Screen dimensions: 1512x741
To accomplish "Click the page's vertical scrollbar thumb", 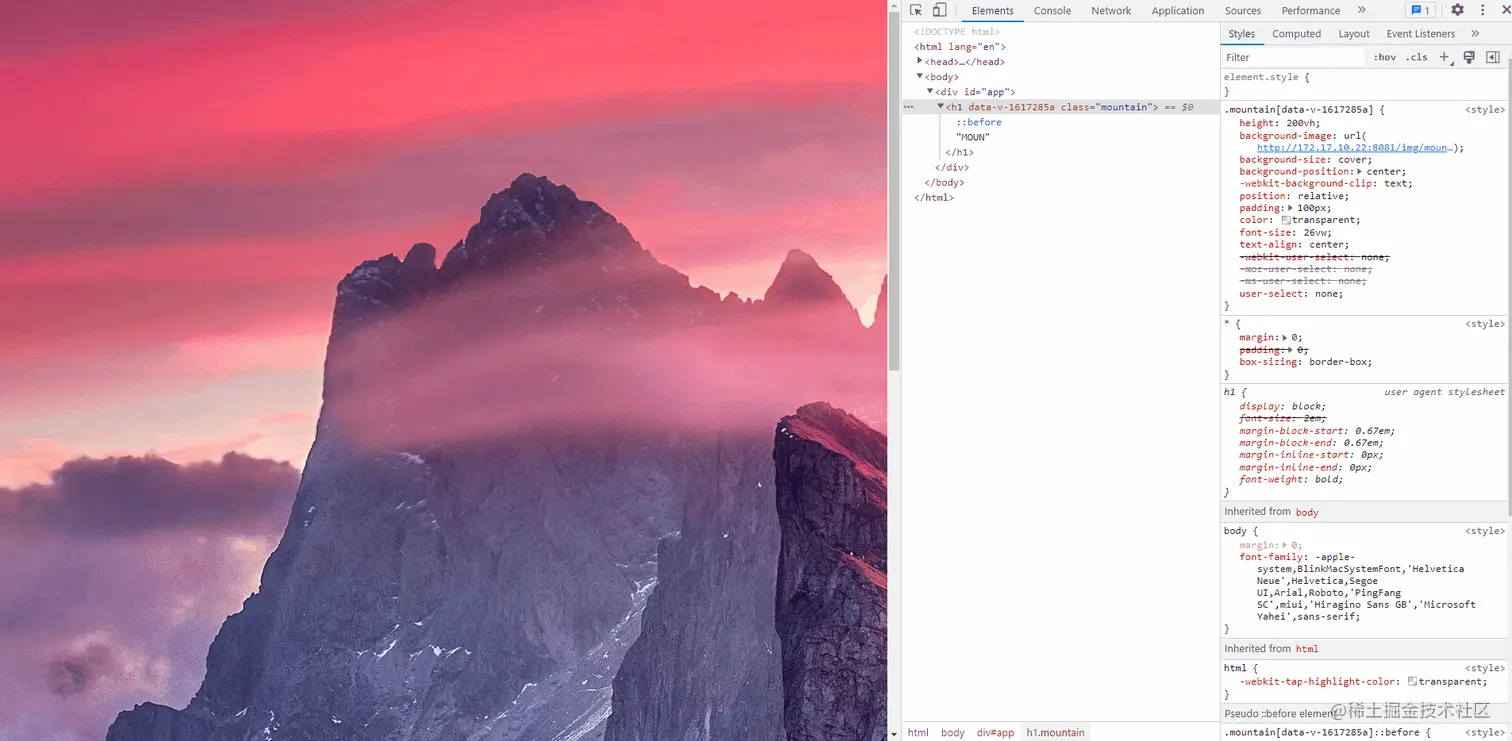I will tap(894, 190).
